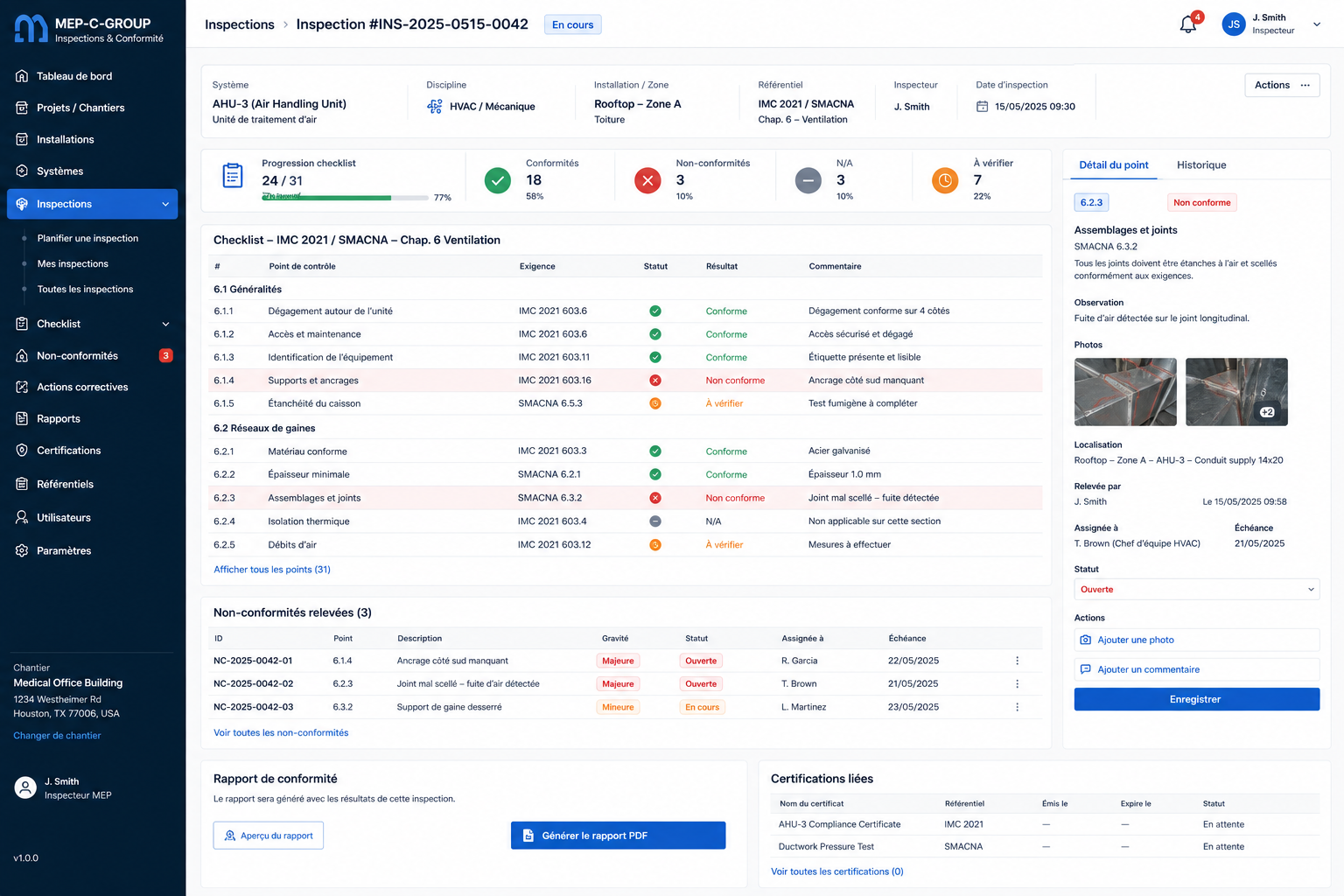Click the Mineure badge of NC-2025-0042-03
The width and height of the screenshot is (1344, 896).
pos(618,707)
